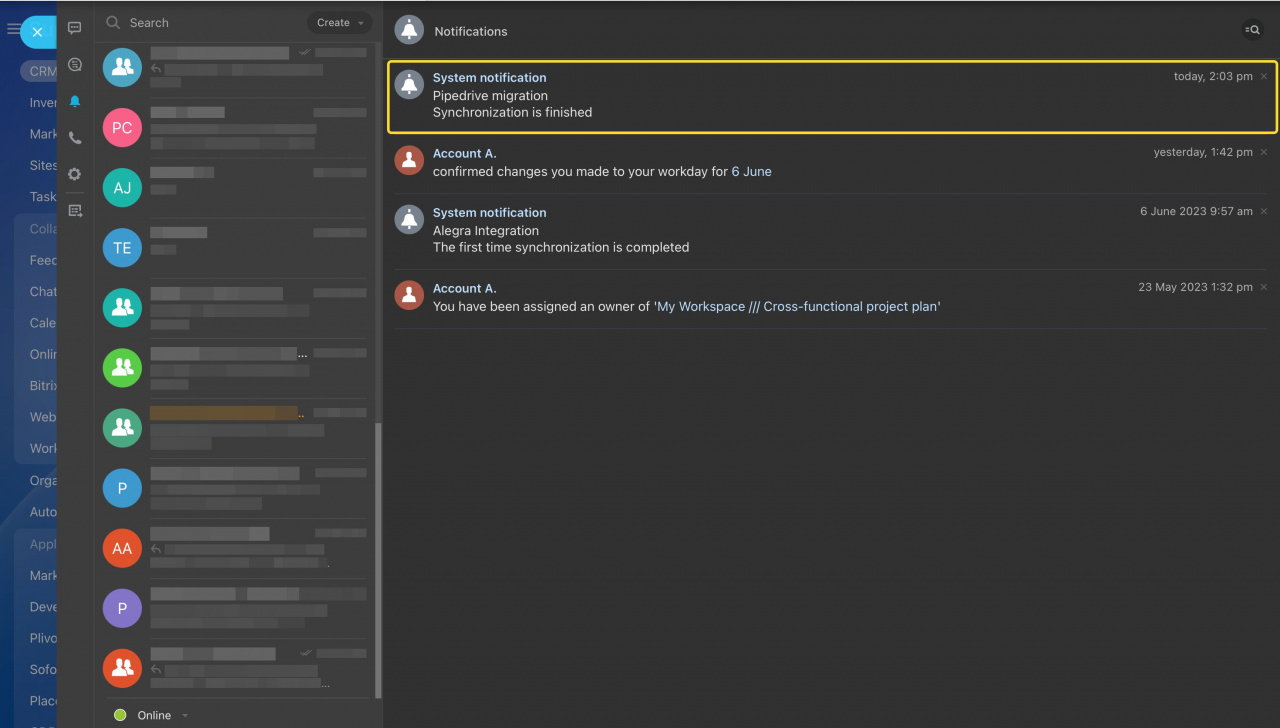Dismiss the Alegra Integration notification
Screen dimensions: 1280x728
point(1263,211)
